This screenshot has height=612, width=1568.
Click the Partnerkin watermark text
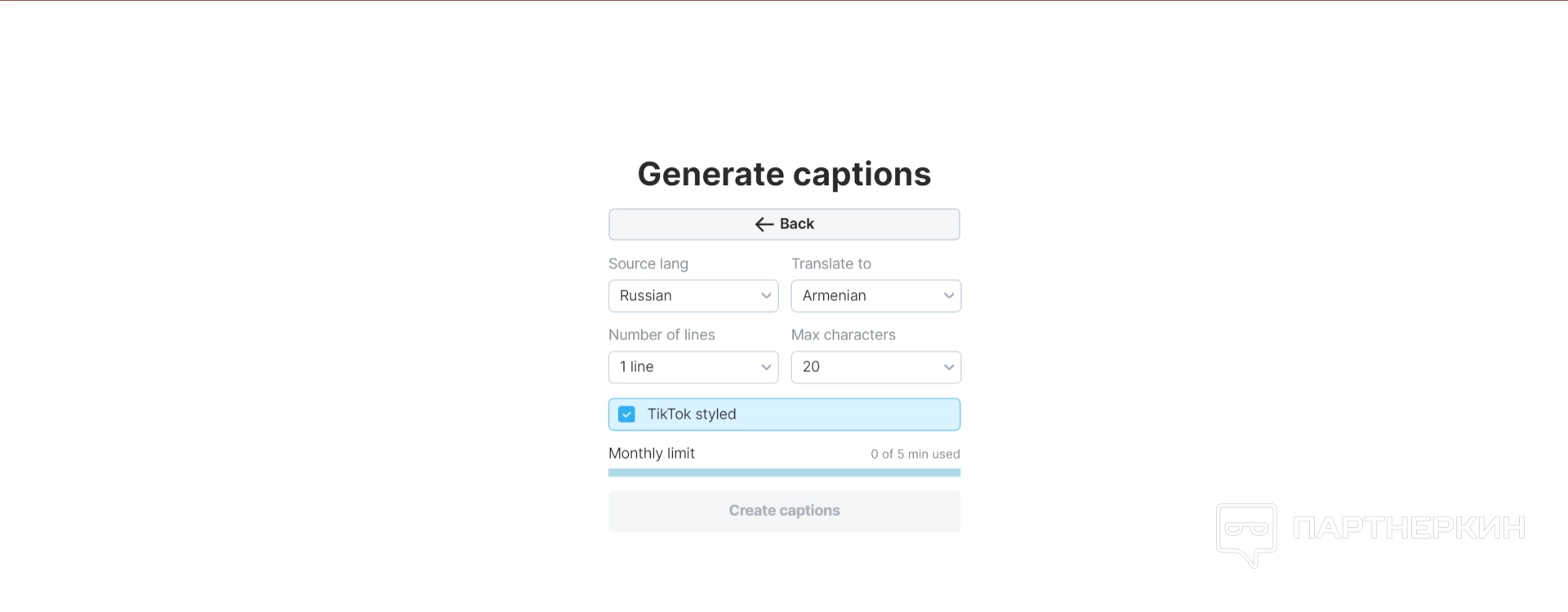1409,528
